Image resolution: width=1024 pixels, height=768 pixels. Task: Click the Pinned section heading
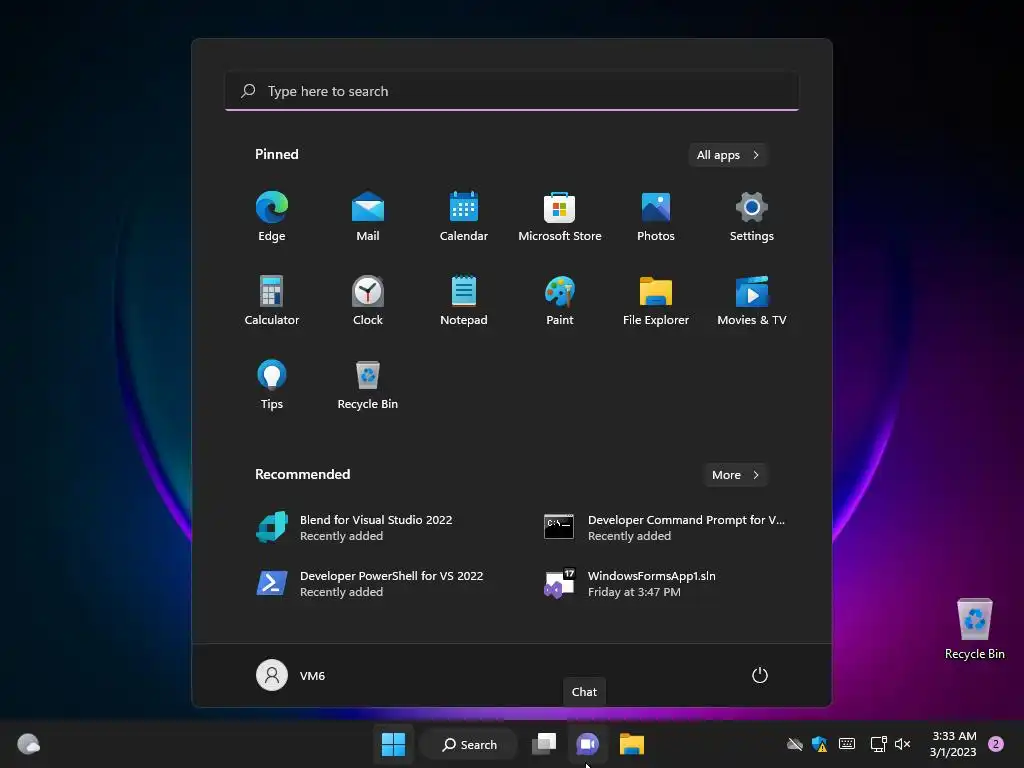pos(276,154)
